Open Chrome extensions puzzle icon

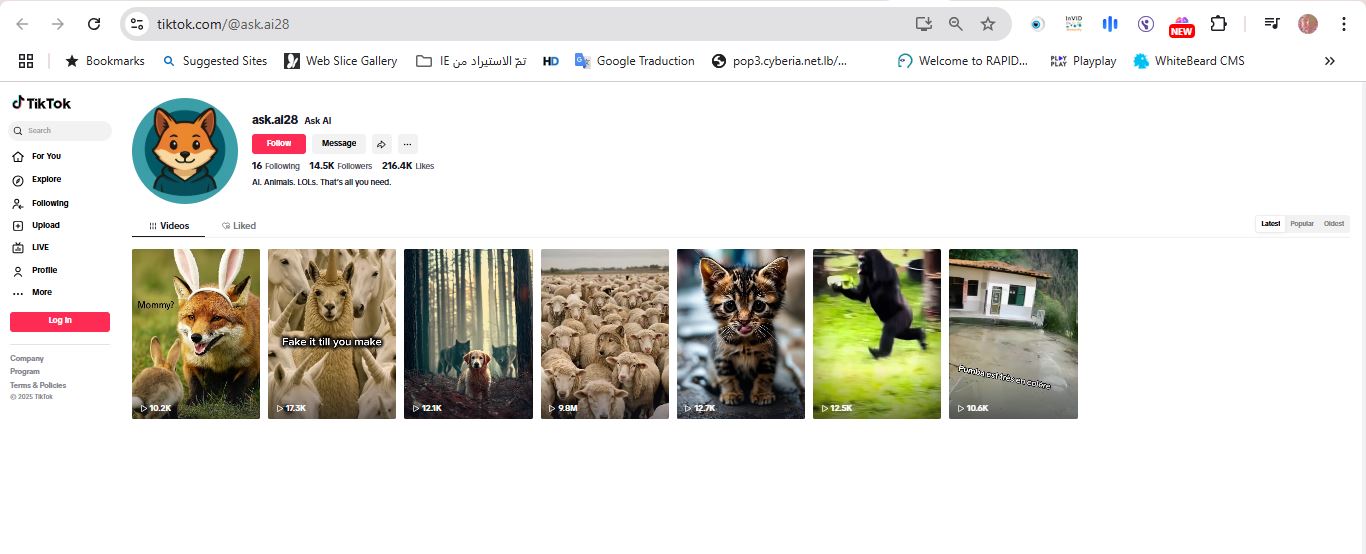click(x=1218, y=24)
